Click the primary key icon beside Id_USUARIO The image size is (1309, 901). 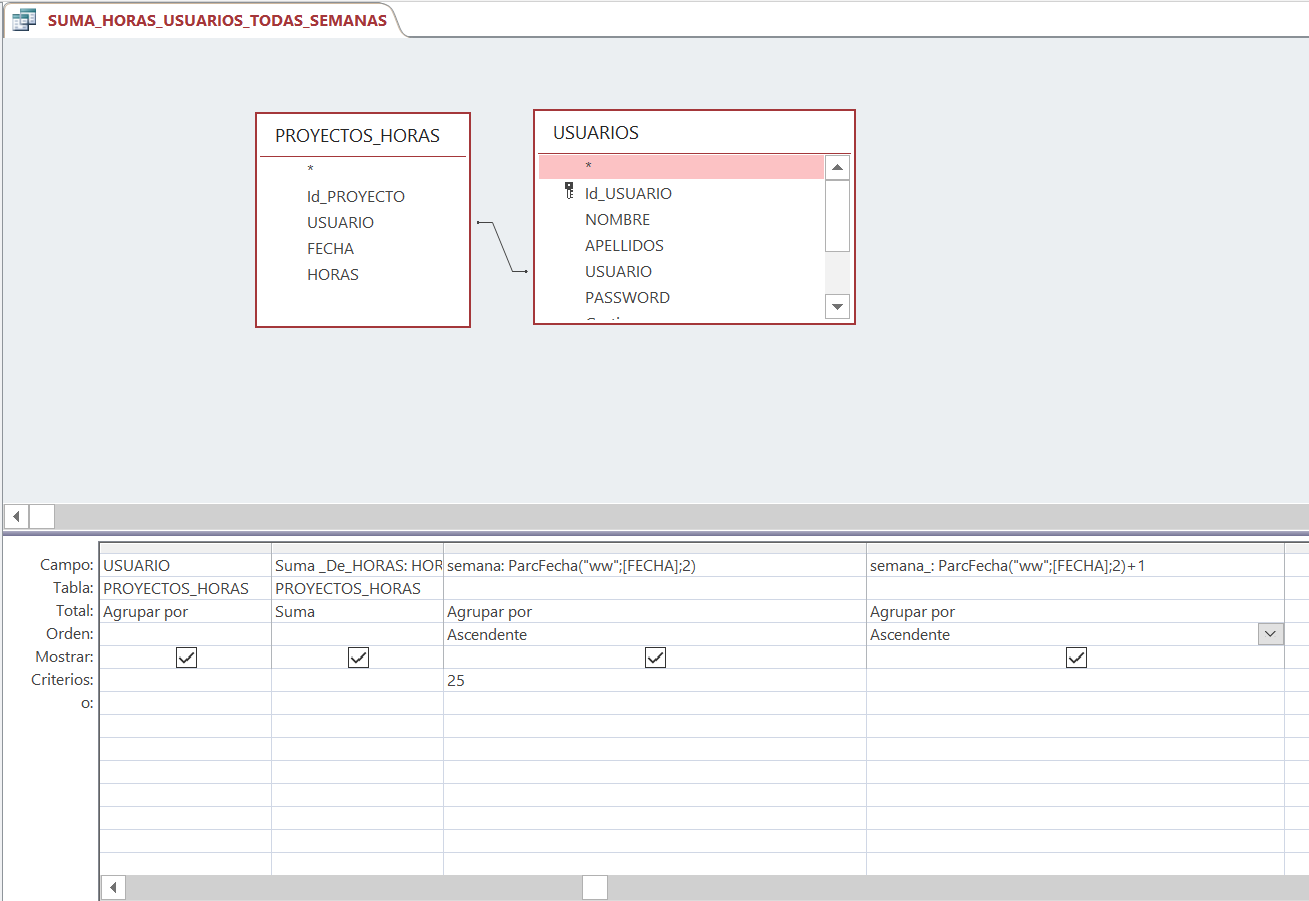570,191
